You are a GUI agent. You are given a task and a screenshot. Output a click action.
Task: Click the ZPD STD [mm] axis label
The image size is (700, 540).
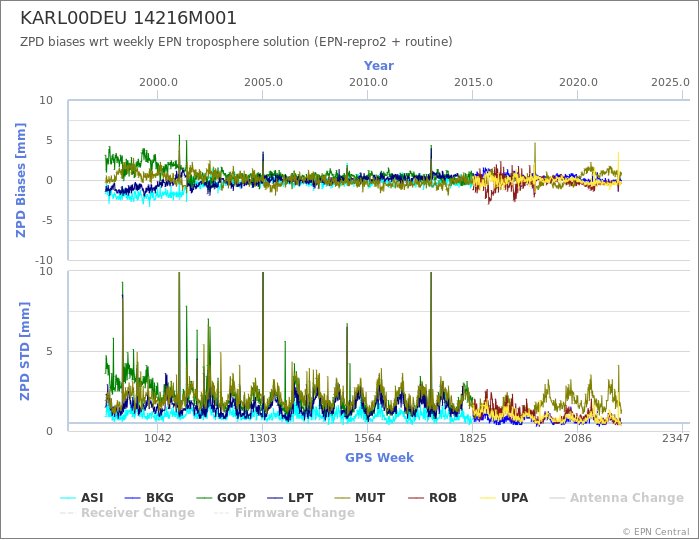(24, 351)
